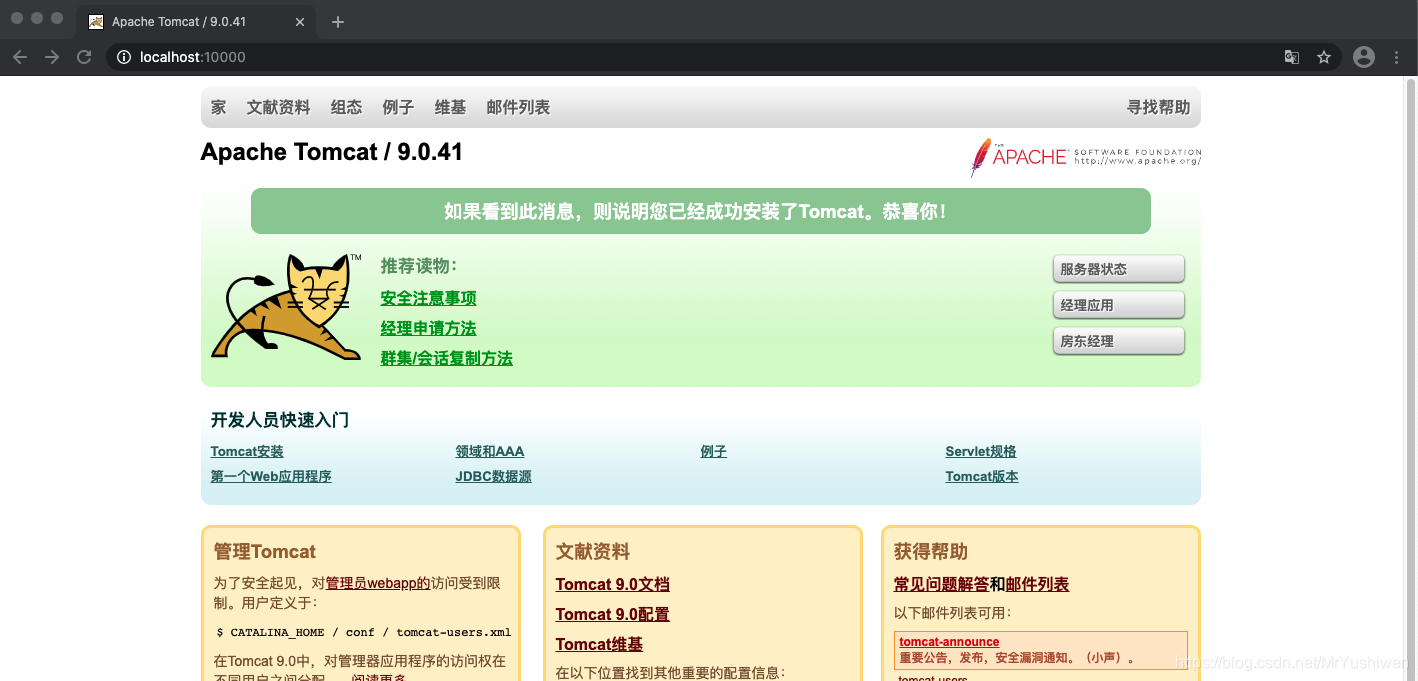
Task: Open the 例子 item in the top navigation bar
Action: [x=398, y=107]
